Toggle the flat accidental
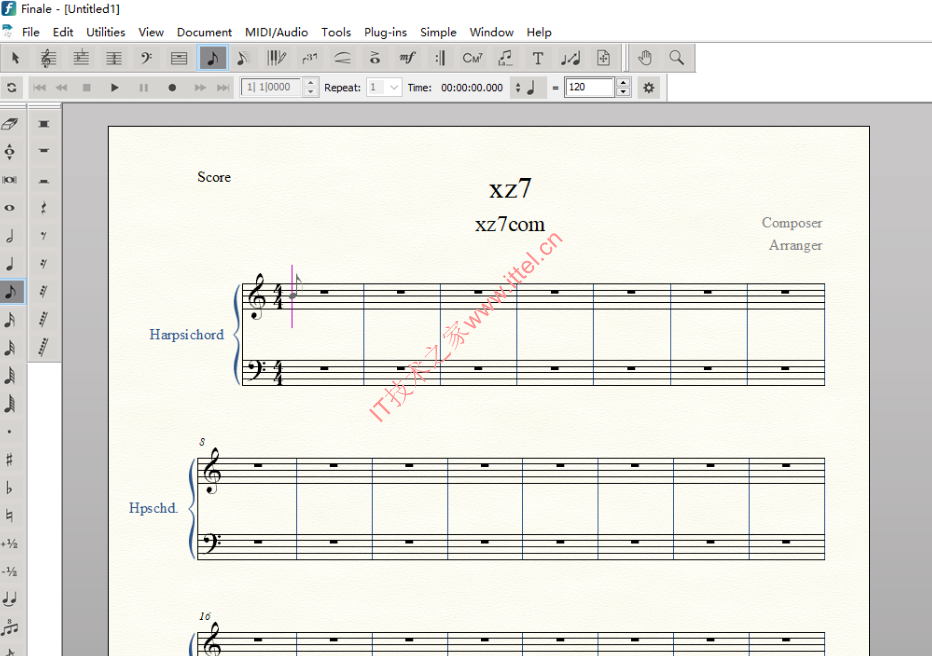This screenshot has width=932, height=656. point(10,488)
